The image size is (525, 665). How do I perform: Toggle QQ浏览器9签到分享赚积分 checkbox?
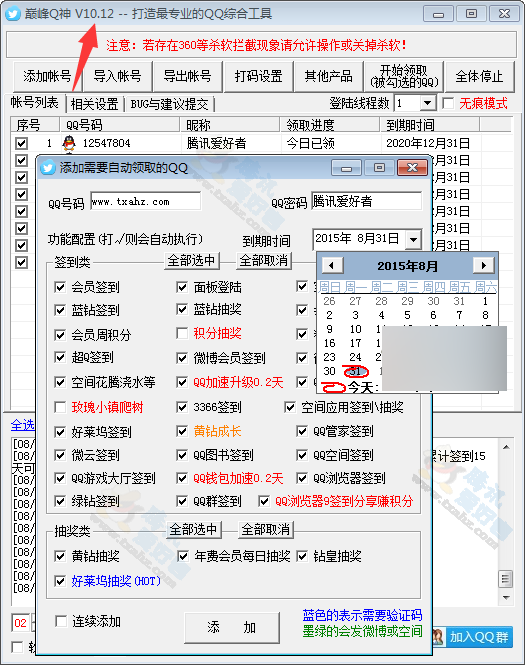pos(264,501)
